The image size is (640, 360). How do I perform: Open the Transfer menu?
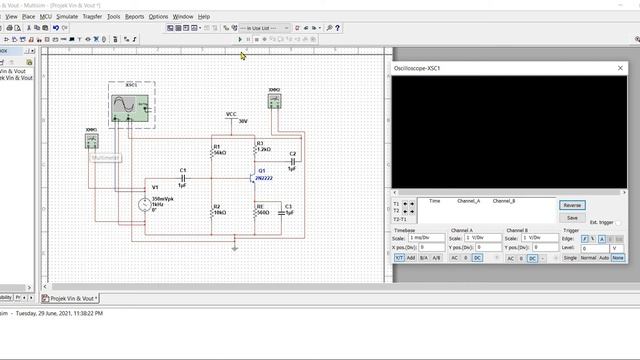click(x=92, y=16)
